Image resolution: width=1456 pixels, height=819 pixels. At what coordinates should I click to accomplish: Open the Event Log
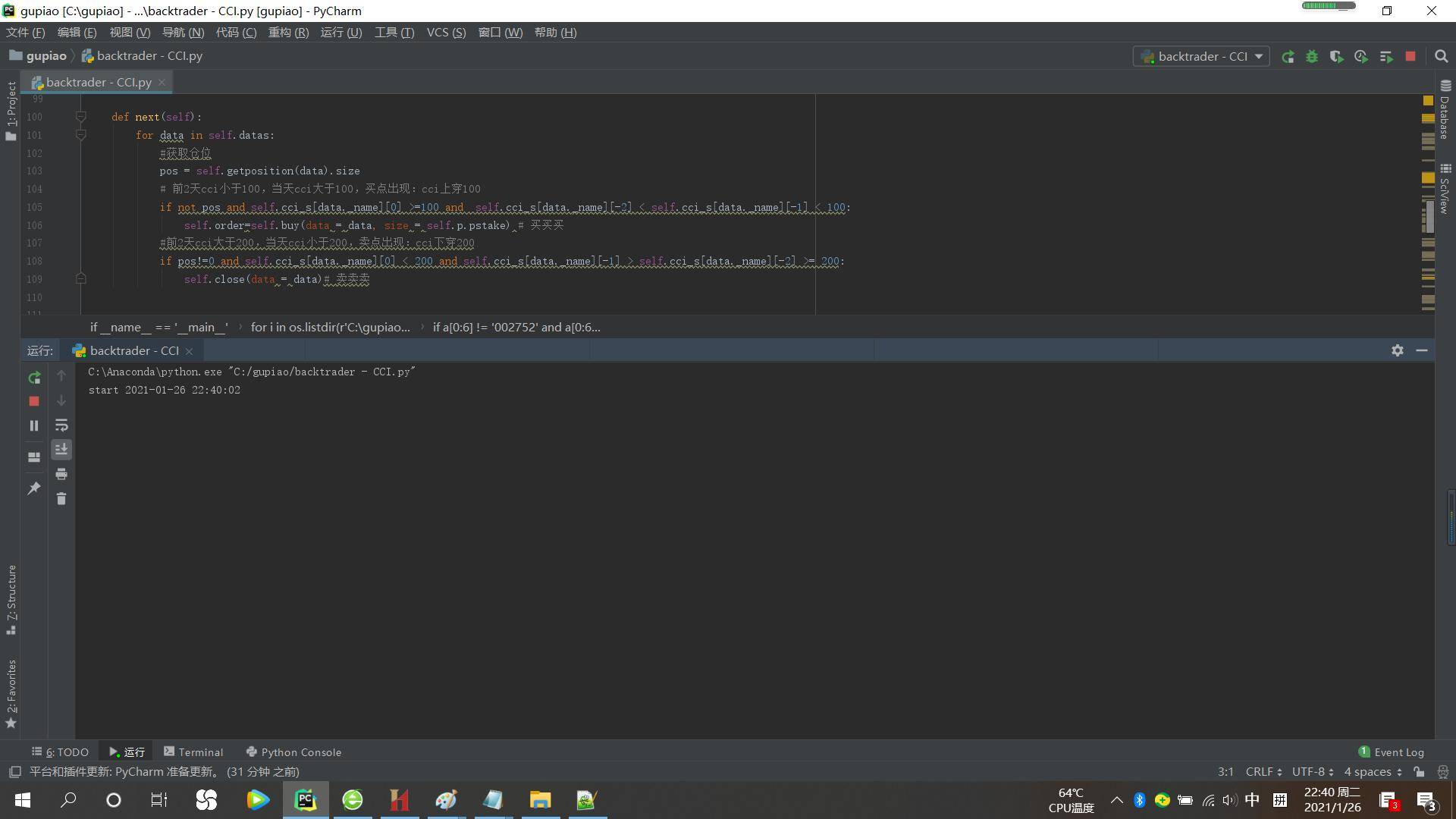pyautogui.click(x=1391, y=752)
